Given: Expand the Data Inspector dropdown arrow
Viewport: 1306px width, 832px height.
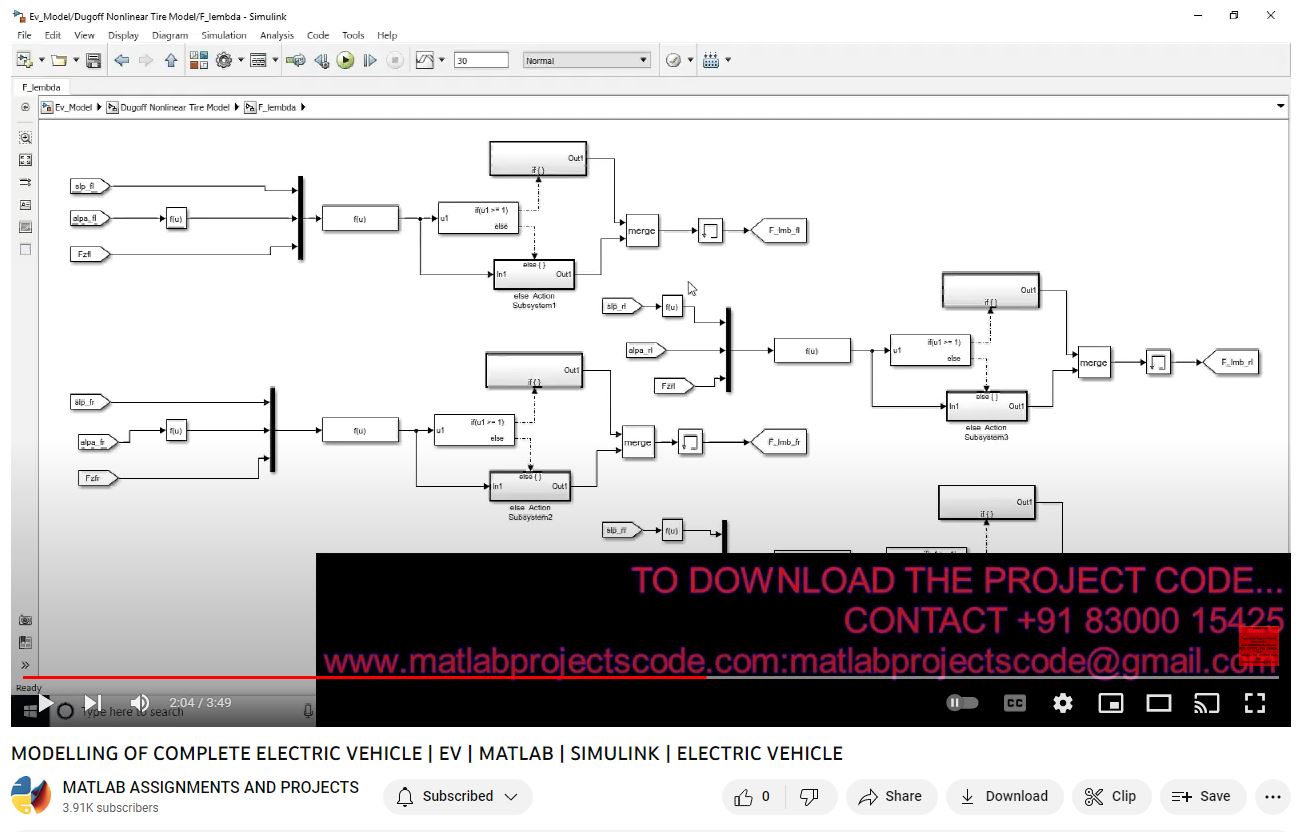Looking at the screenshot, I should click(442, 61).
